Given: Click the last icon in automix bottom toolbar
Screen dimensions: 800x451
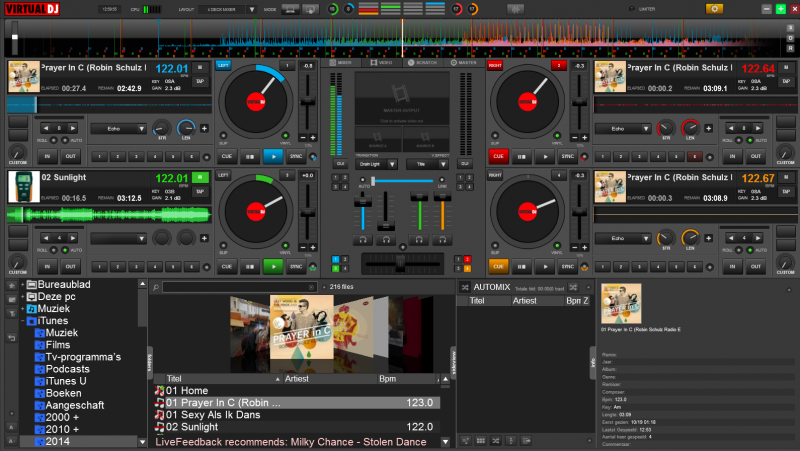Looking at the screenshot, I should pos(526,440).
